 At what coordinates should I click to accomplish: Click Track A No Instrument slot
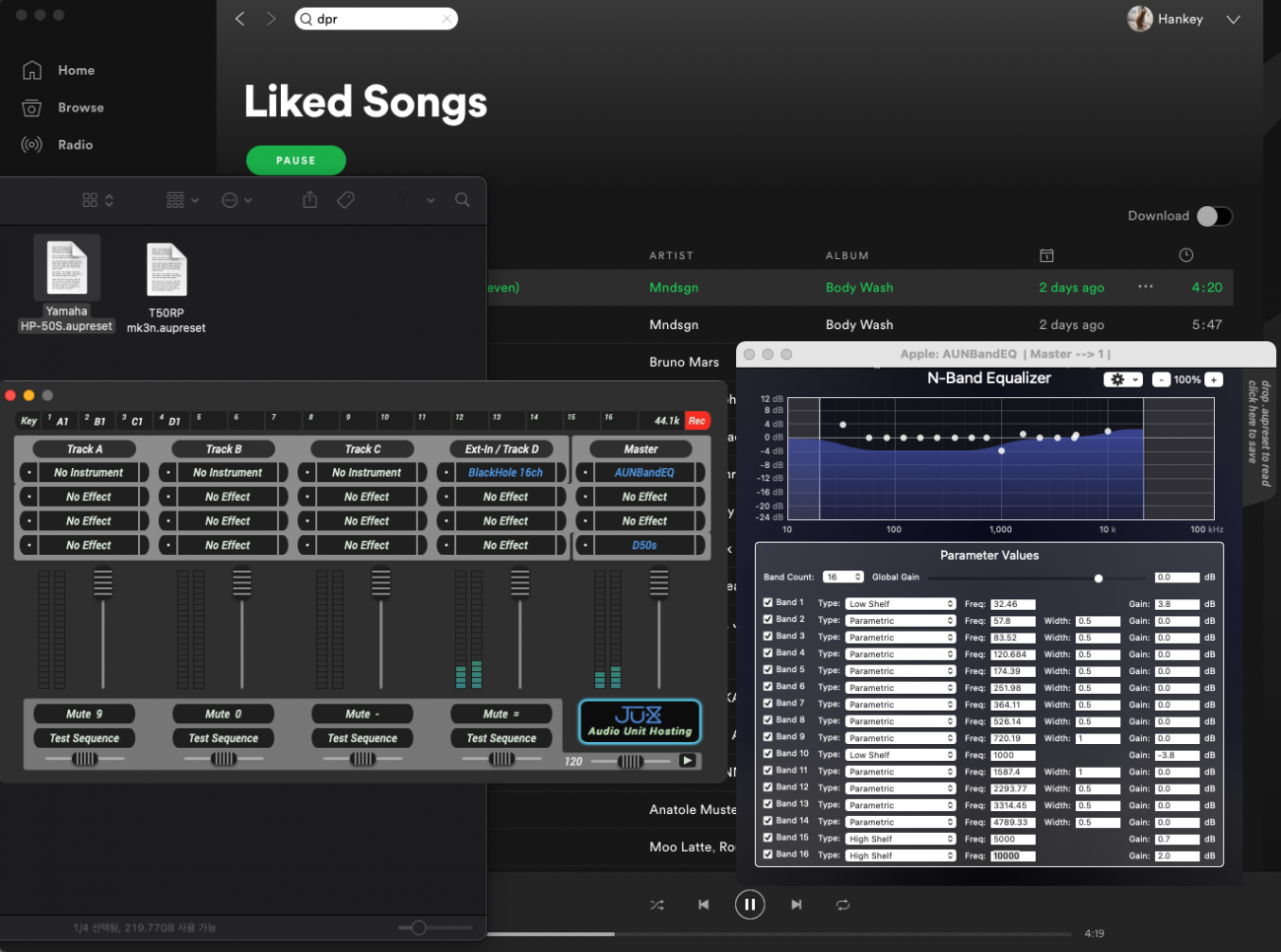point(89,472)
